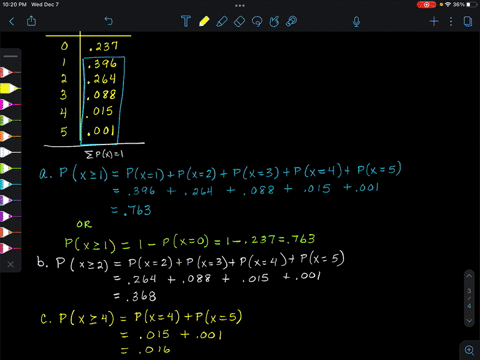480x360 pixels.
Task: Select the Hand pan tool
Action: (x=274, y=21)
